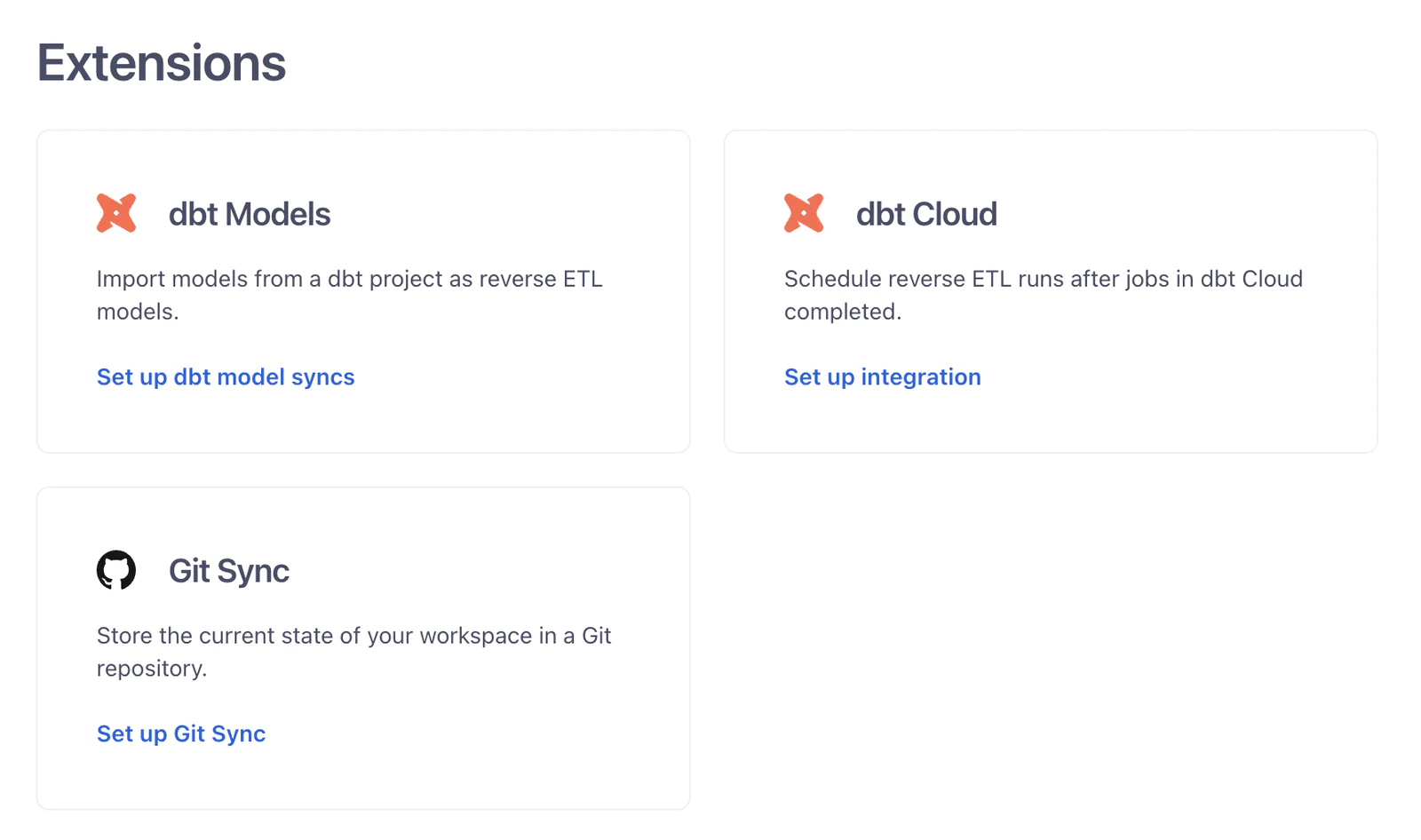Follow the Set up integration link
1421x840 pixels.
883,377
